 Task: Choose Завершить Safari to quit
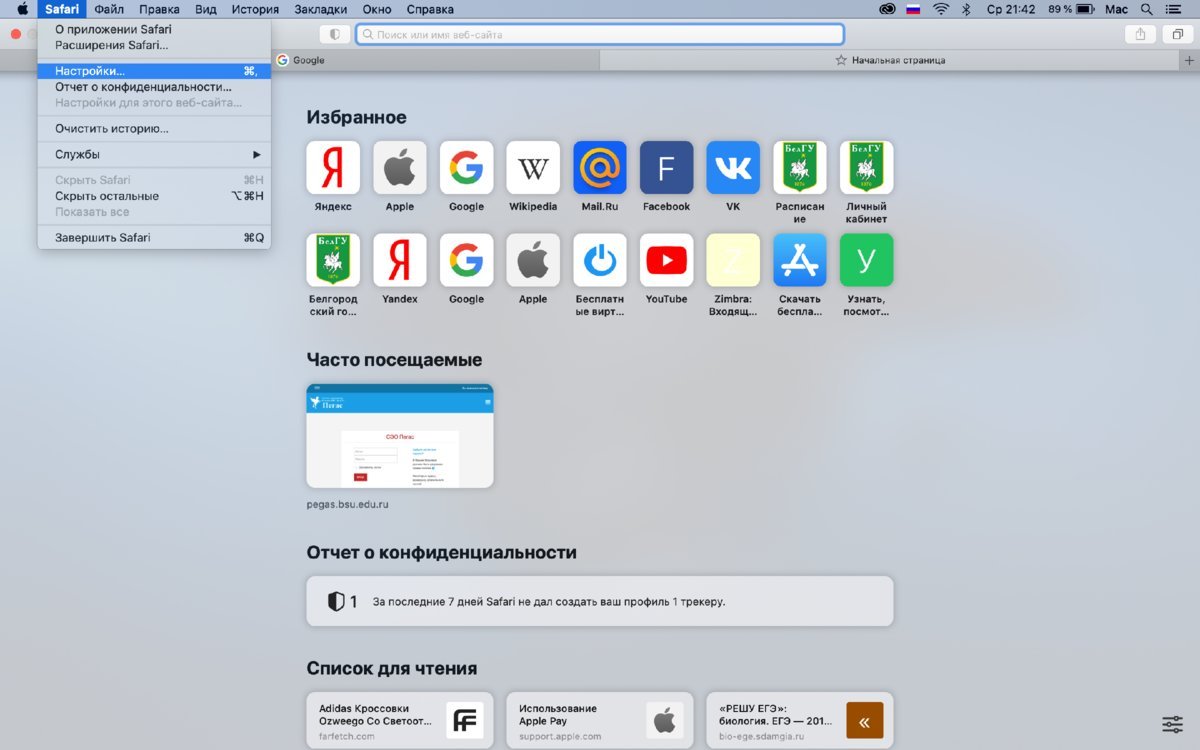(x=154, y=238)
